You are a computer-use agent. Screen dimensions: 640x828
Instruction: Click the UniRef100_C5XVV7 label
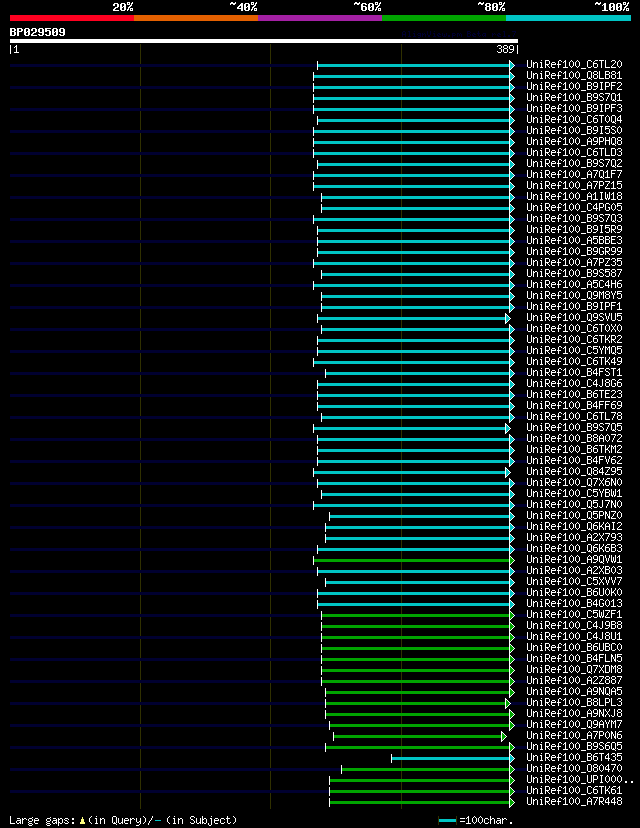574,581
